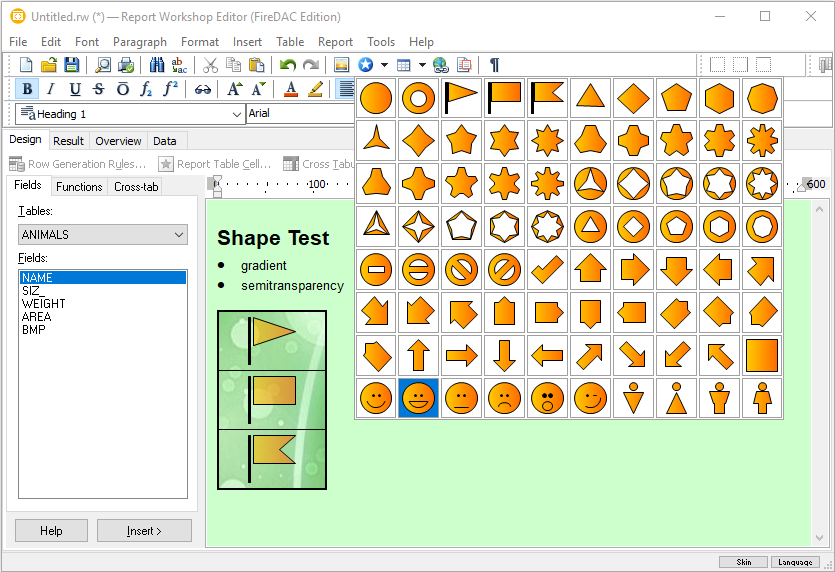Screen dimensions: 835x572
Task: Pick the plain square shape
Action: 762,355
